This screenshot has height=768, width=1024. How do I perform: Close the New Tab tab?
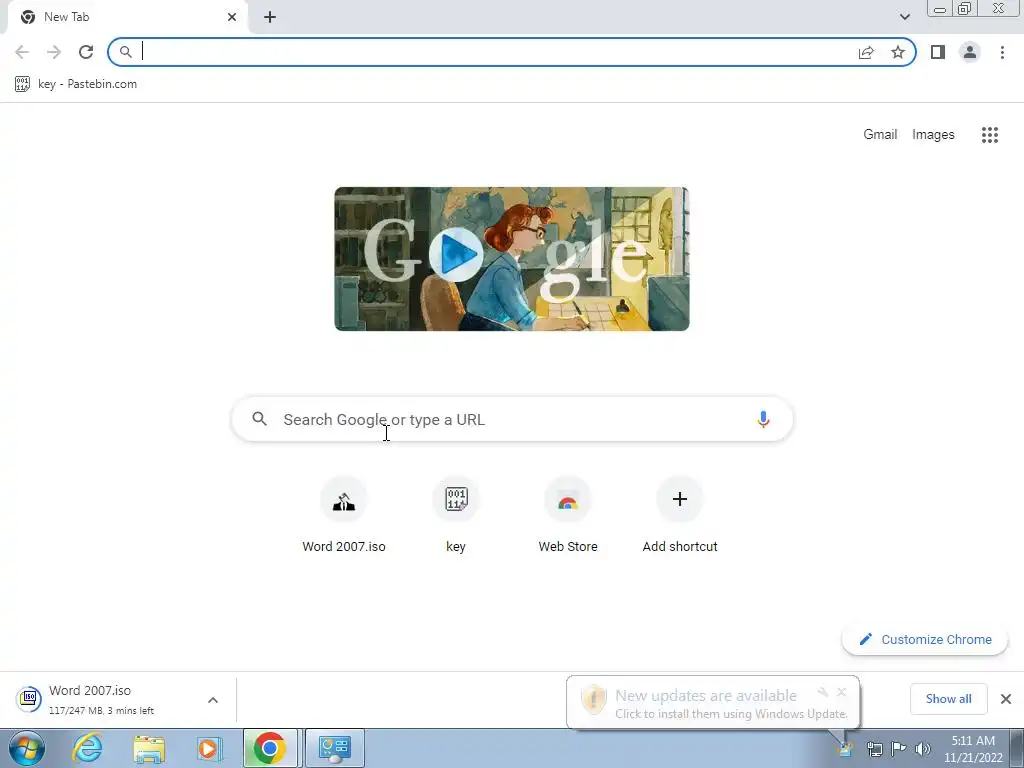(x=232, y=17)
